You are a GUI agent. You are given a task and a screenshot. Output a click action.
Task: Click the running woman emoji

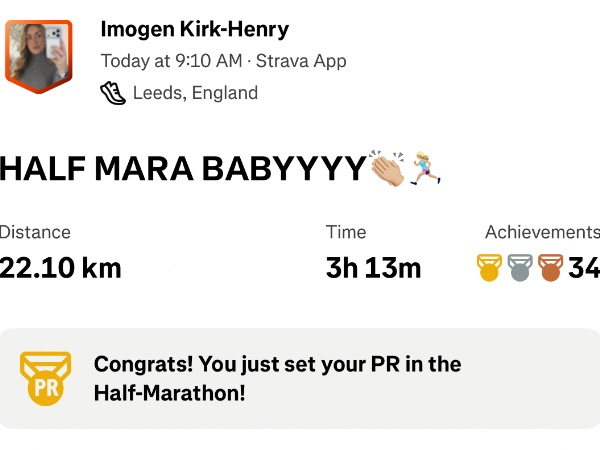tap(427, 167)
